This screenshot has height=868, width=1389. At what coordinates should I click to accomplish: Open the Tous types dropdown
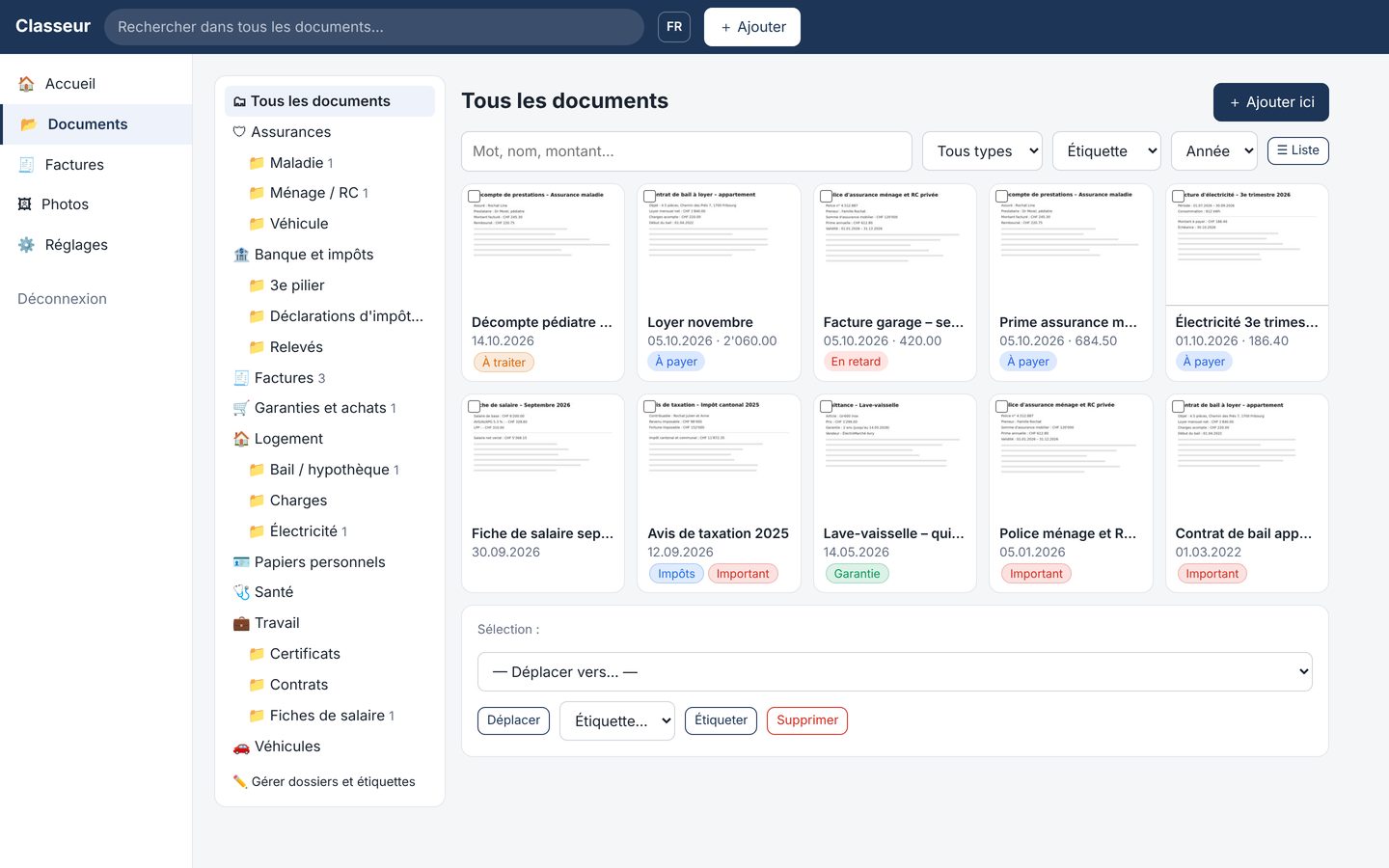(x=982, y=151)
